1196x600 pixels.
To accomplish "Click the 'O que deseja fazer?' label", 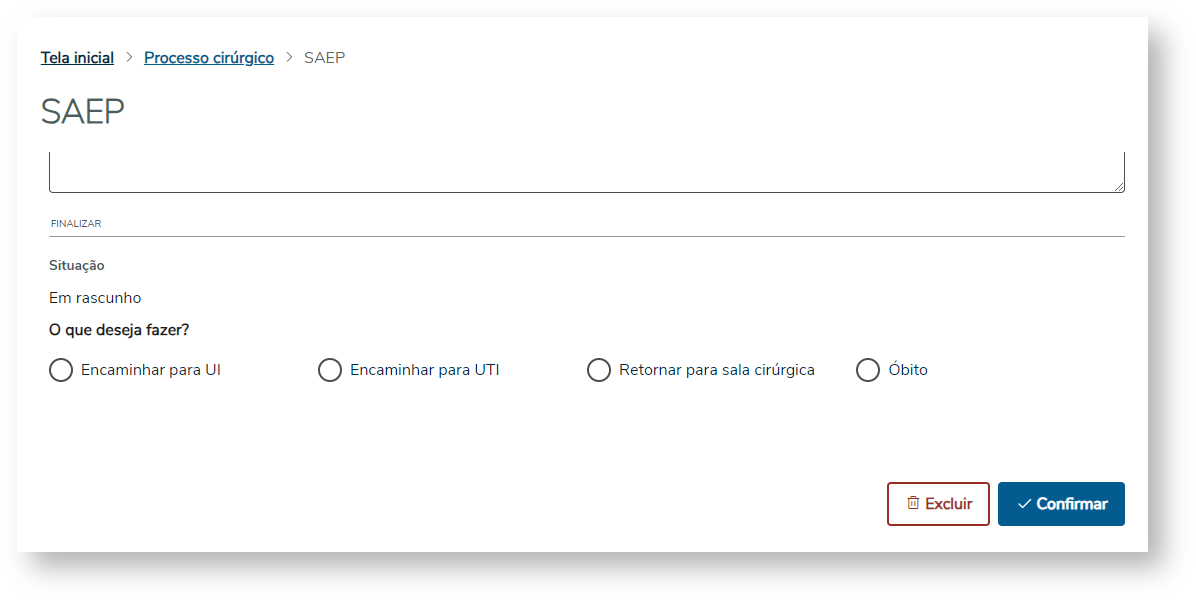I will [119, 330].
